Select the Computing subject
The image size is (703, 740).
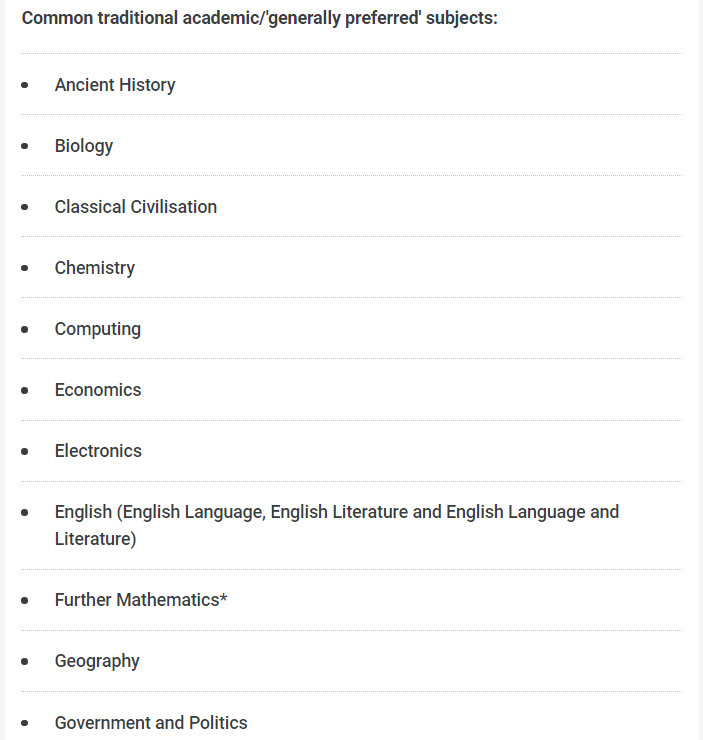coord(98,329)
